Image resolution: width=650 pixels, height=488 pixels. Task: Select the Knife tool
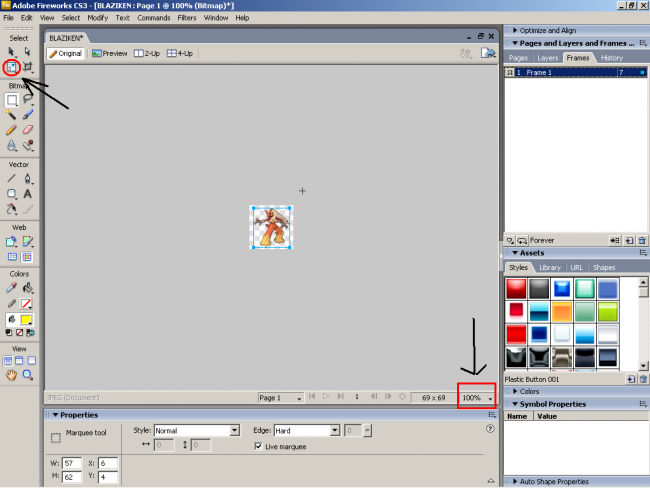tap(28, 209)
